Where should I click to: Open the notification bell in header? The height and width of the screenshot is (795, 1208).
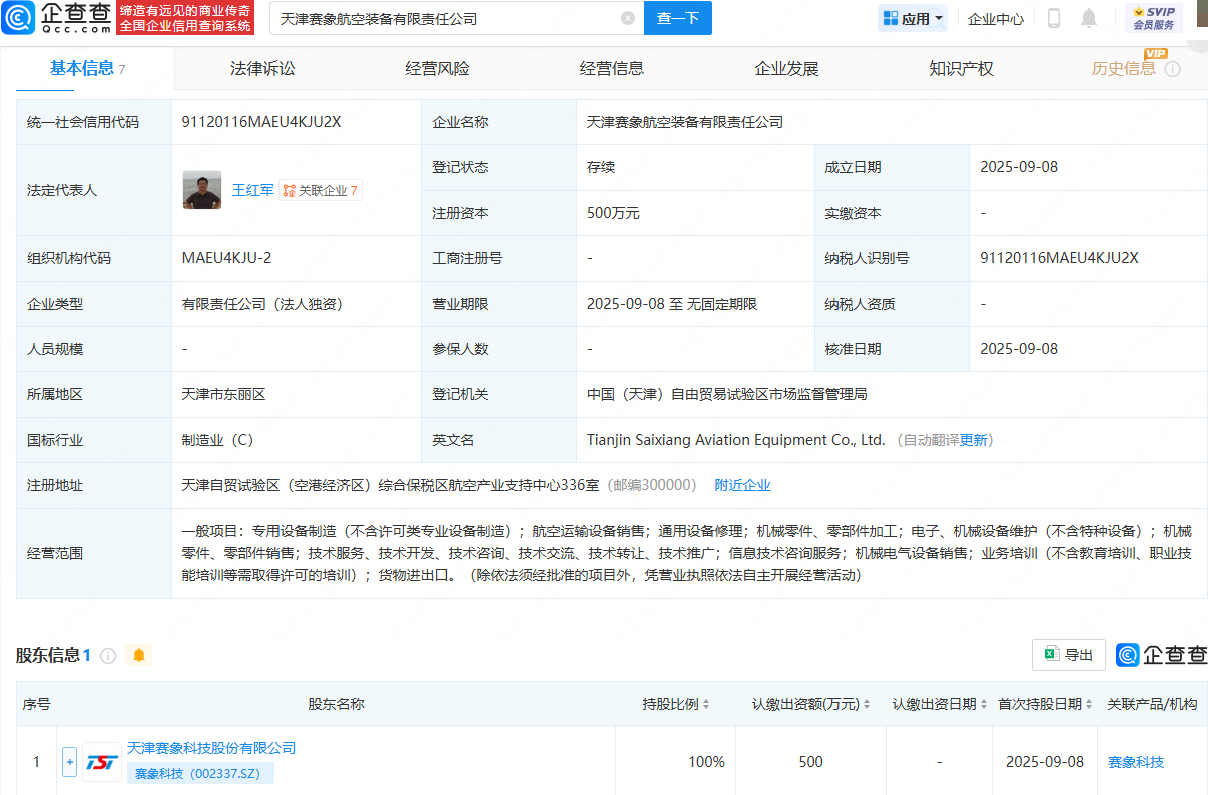click(1089, 18)
